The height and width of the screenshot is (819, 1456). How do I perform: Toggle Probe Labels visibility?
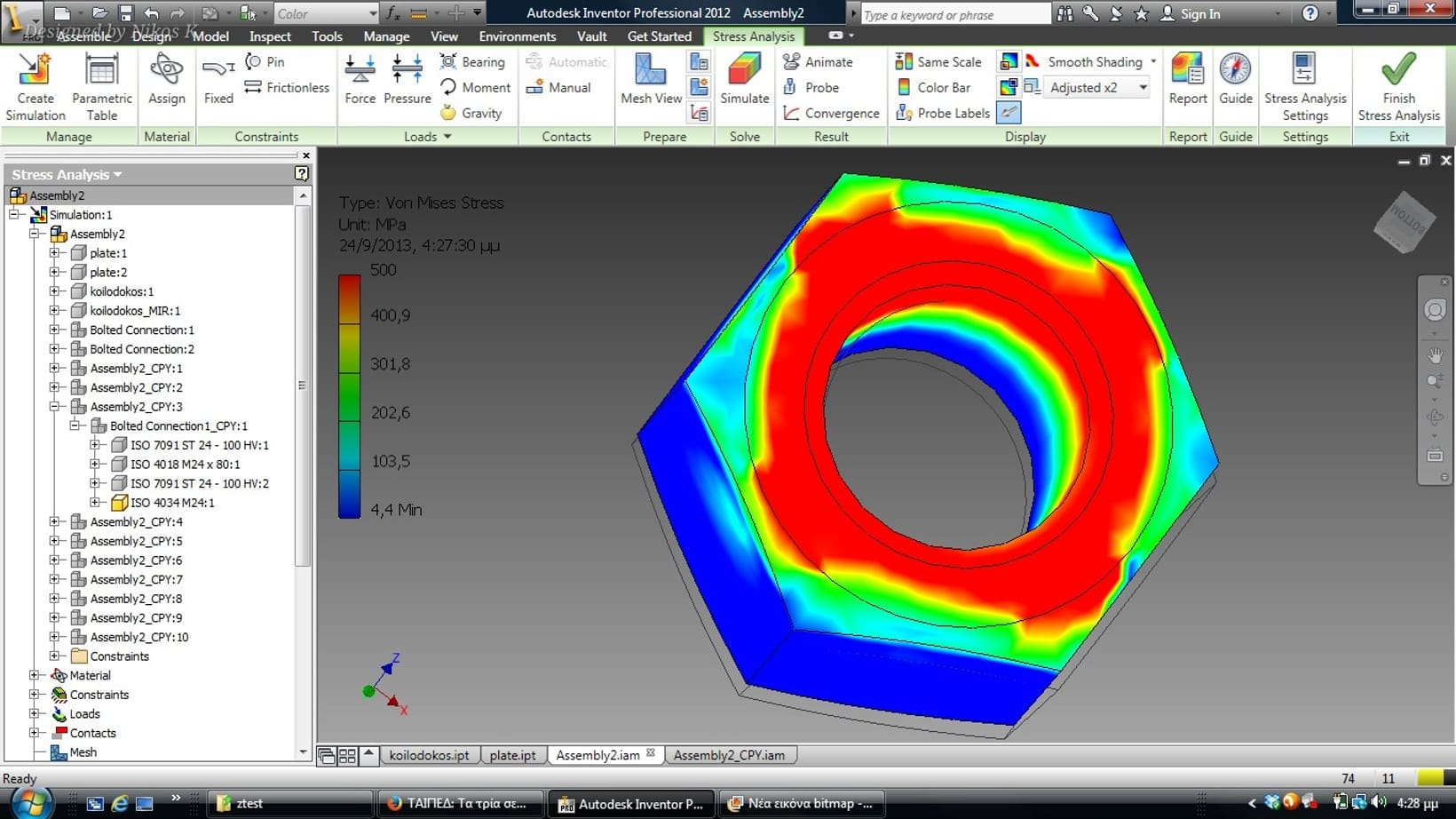(943, 113)
